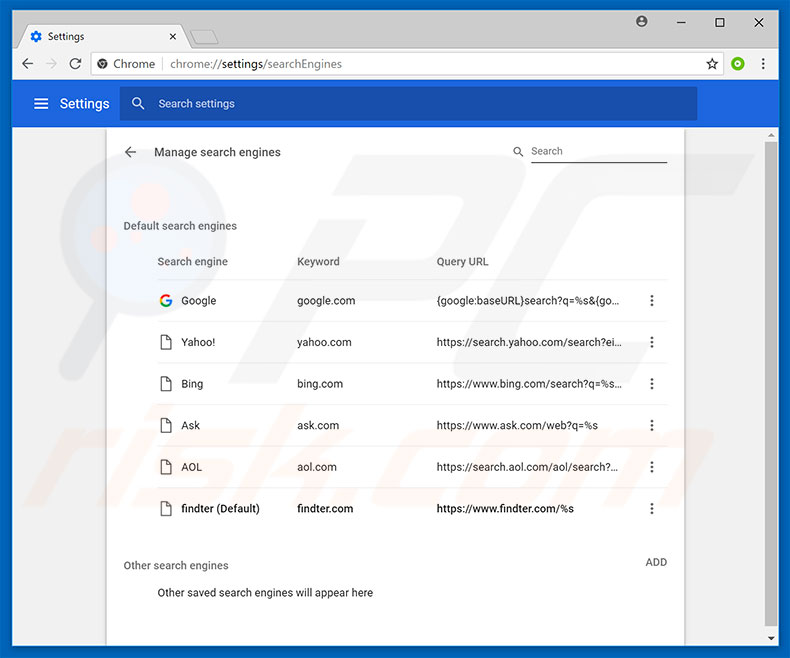Select findter (Default) entry
The image size is (790, 658).
pyautogui.click(x=220, y=509)
